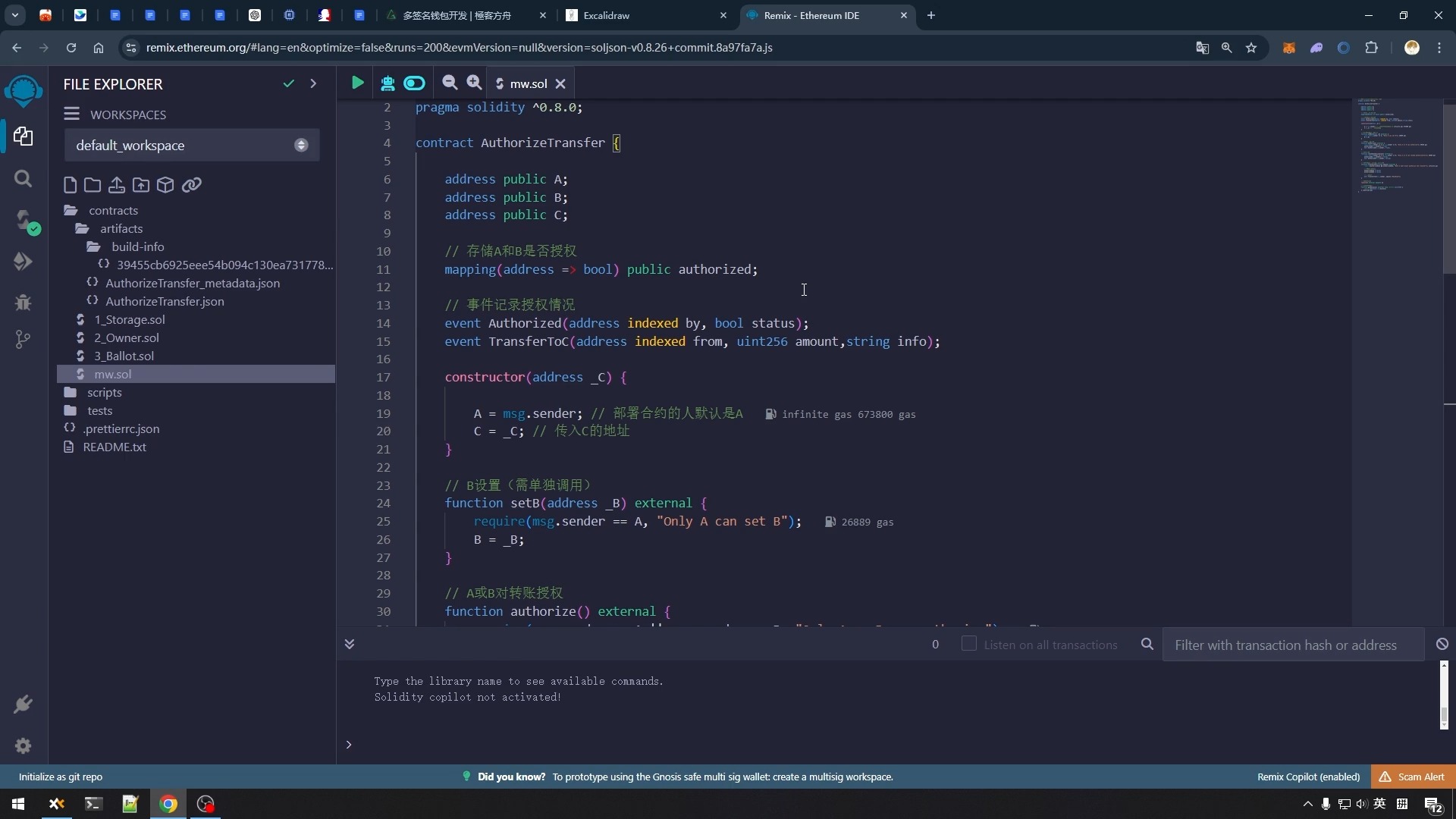The height and width of the screenshot is (819, 1456).
Task: Expand the artifacts folder in explorer
Action: (x=120, y=228)
